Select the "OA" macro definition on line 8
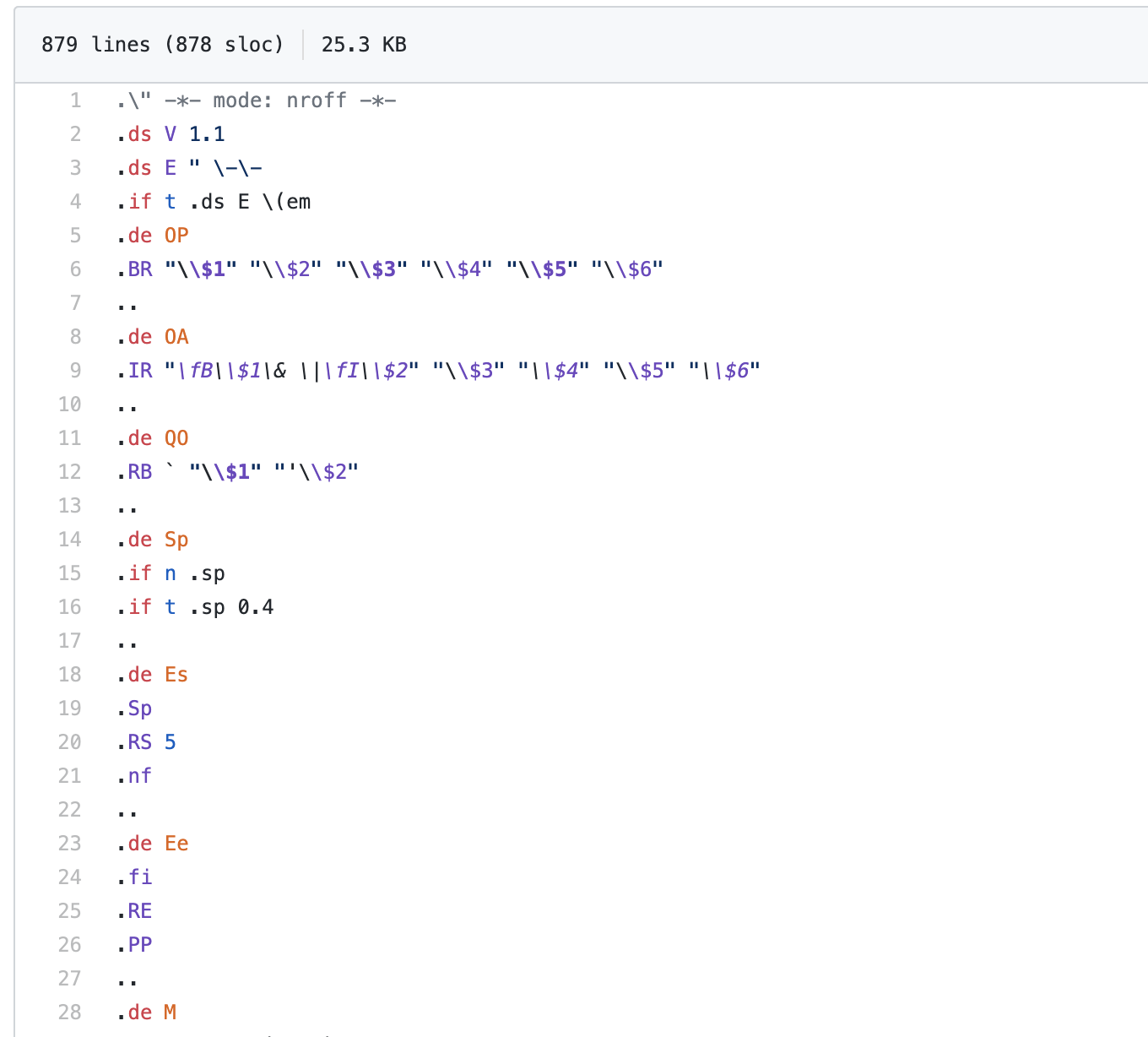The image size is (1148, 1037). point(176,336)
